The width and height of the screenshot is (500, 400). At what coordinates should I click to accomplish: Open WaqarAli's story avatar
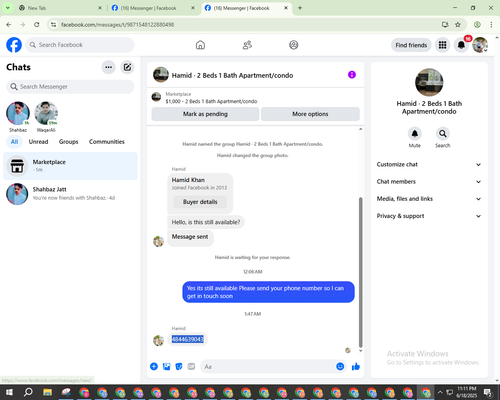click(46, 113)
